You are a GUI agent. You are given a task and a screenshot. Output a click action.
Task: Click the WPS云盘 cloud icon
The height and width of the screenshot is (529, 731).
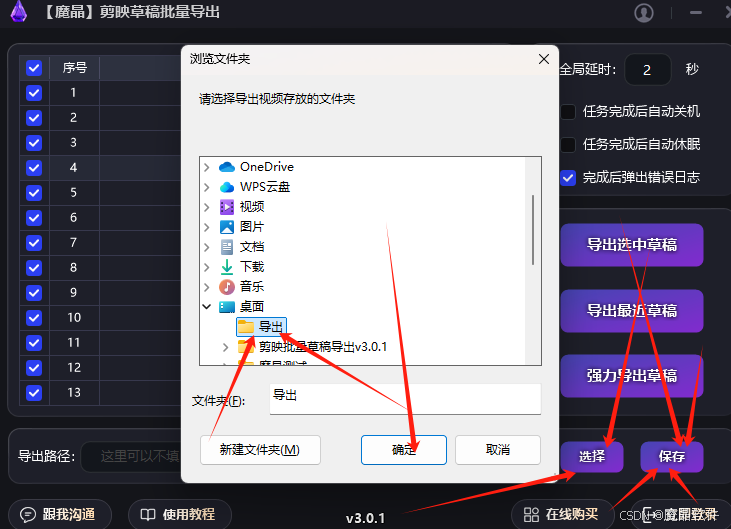pyautogui.click(x=227, y=187)
